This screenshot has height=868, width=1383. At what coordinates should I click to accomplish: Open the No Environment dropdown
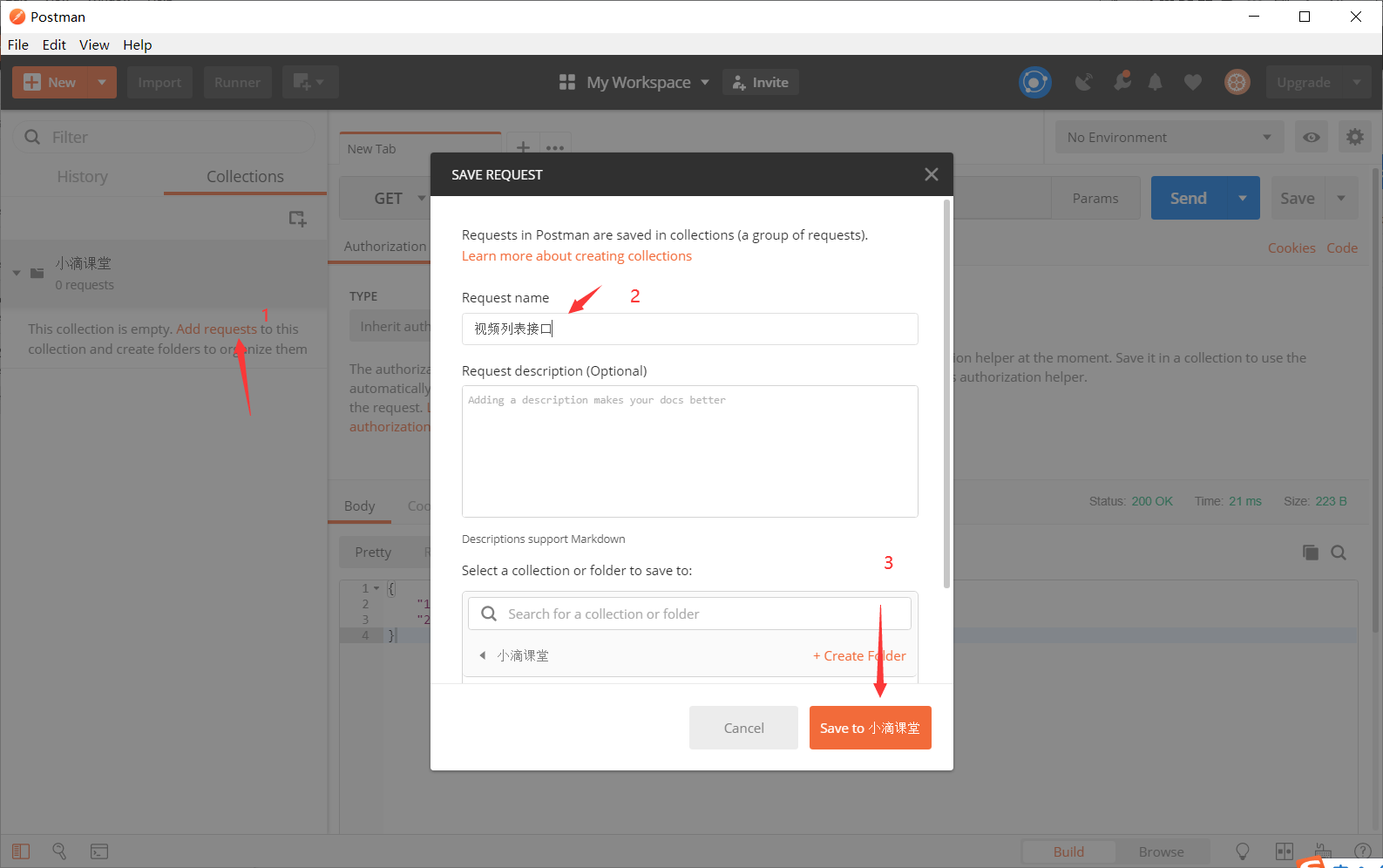click(1169, 137)
